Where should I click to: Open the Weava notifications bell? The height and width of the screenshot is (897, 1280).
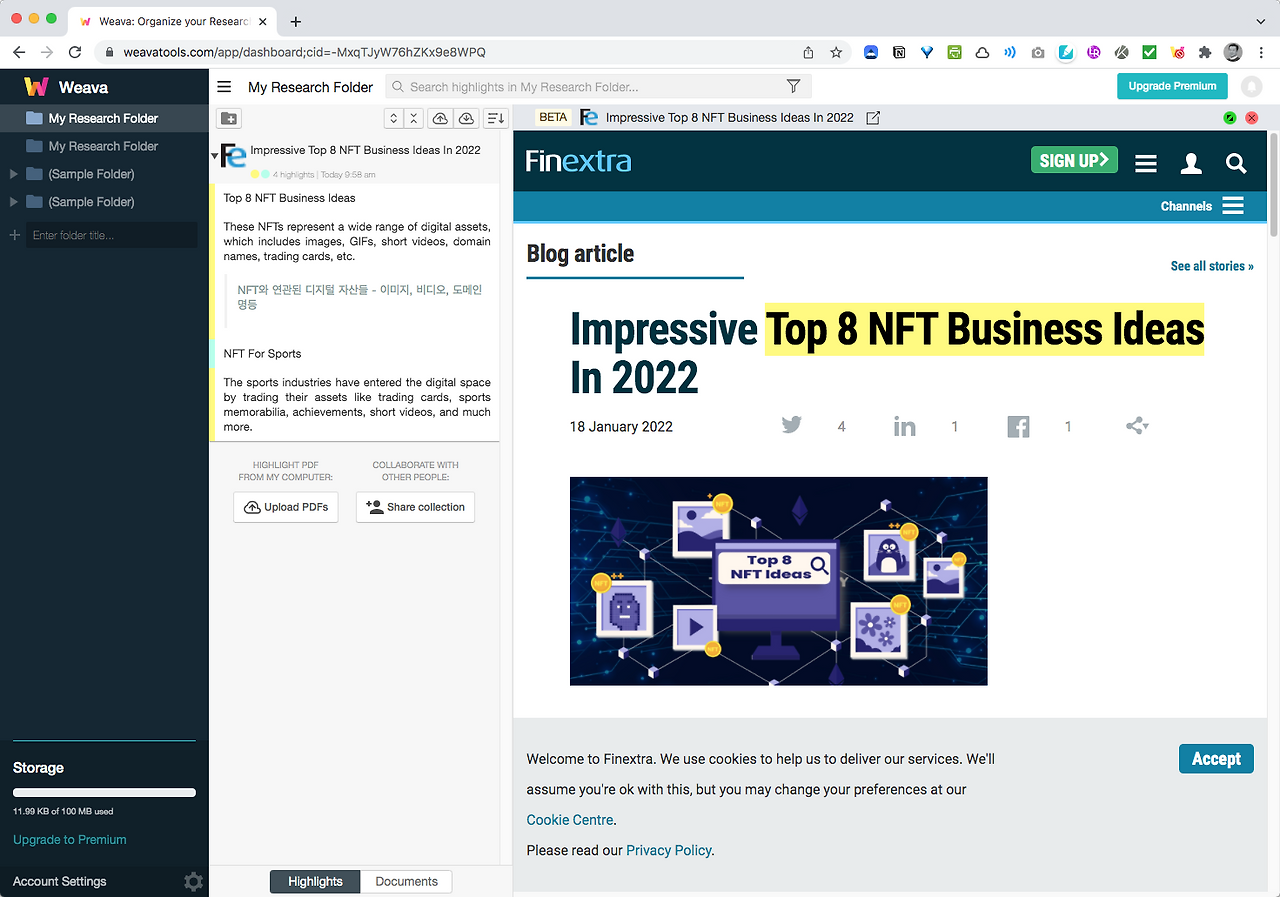click(1251, 87)
